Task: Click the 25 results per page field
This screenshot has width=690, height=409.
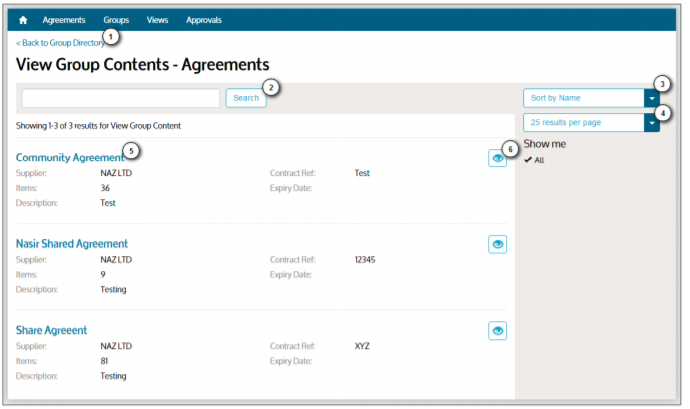Action: [583, 122]
